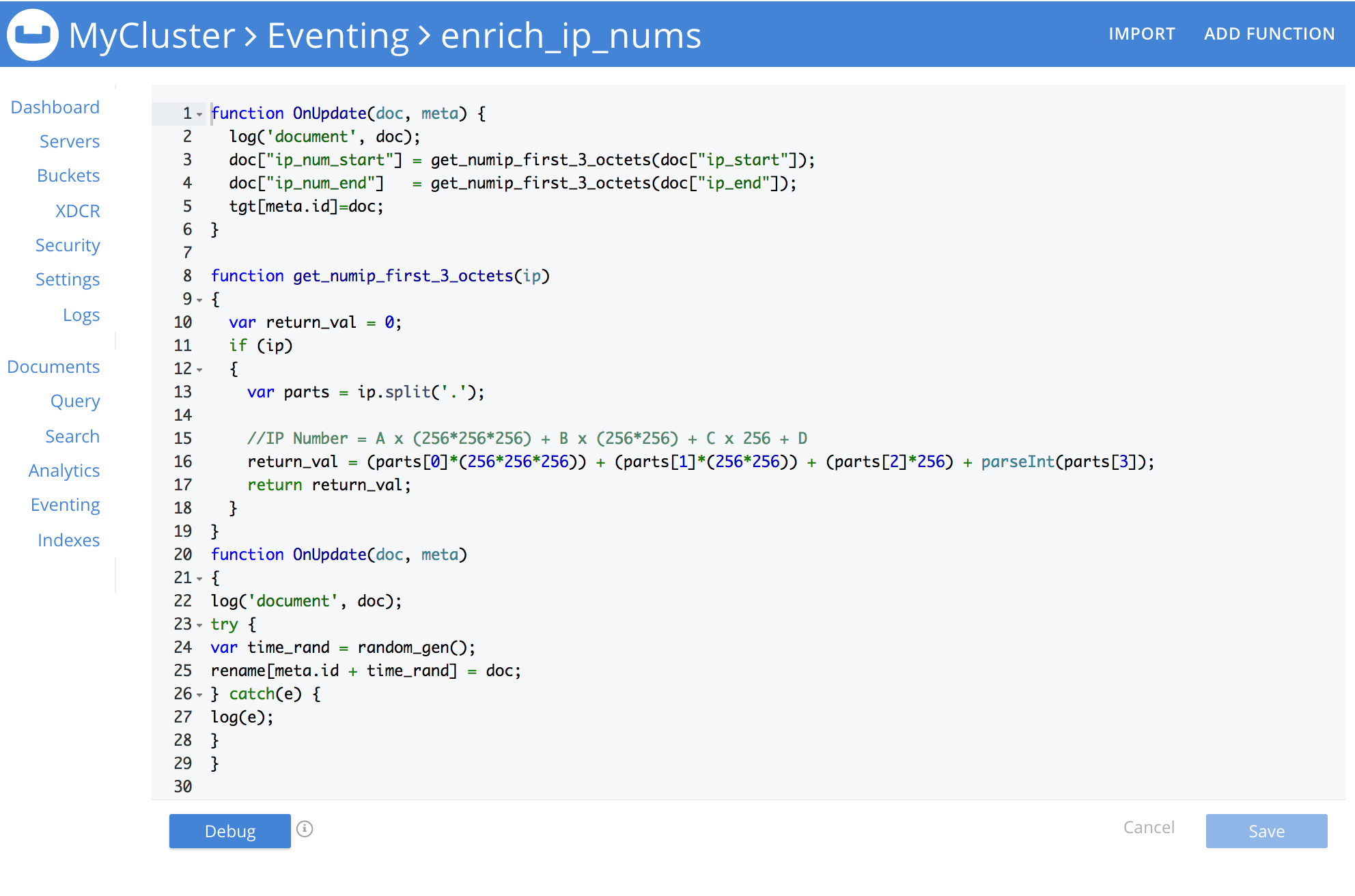Fold the try block on line 23
The image size is (1355, 896).
point(199,625)
